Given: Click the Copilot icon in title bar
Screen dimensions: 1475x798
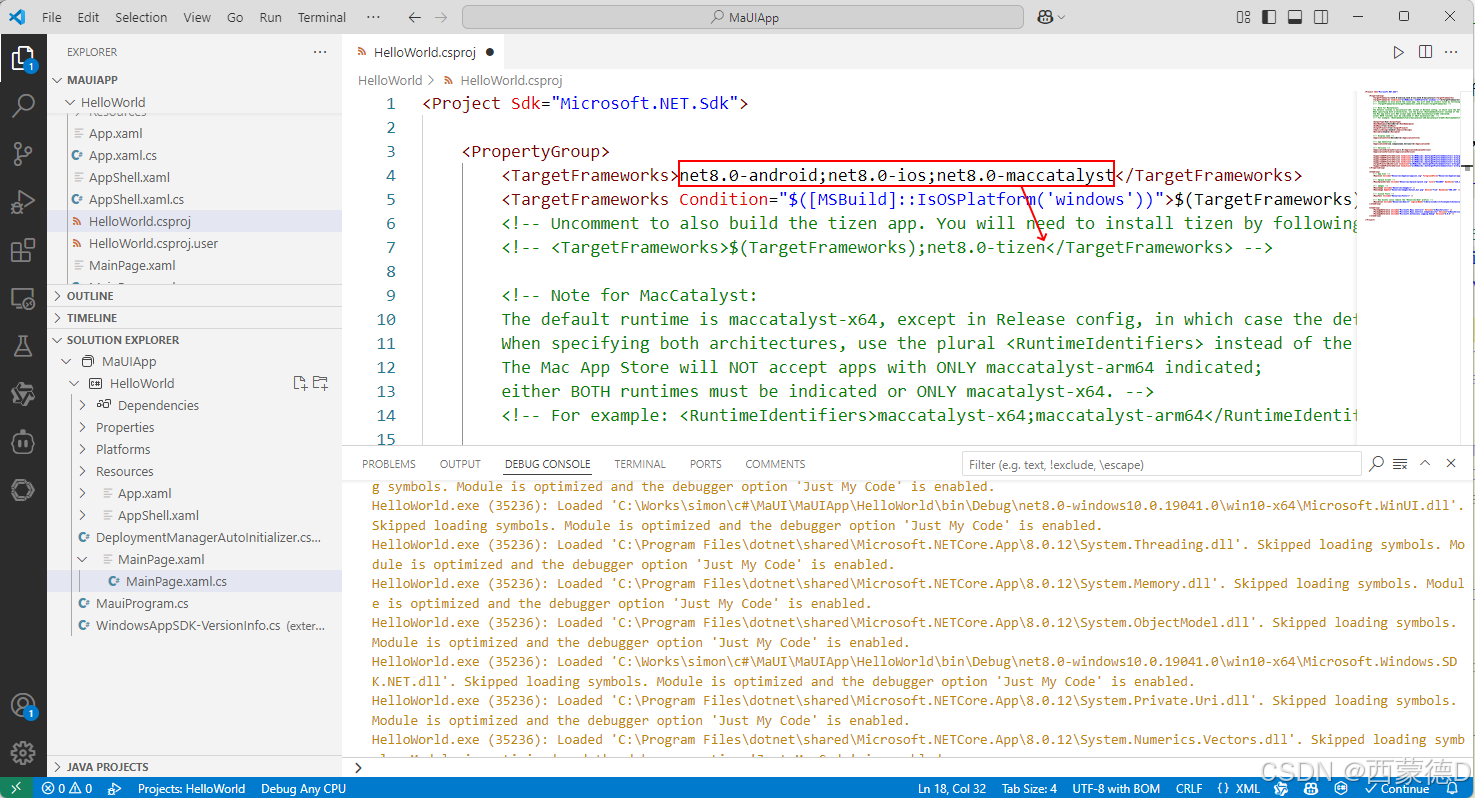Looking at the screenshot, I should click(1045, 17).
